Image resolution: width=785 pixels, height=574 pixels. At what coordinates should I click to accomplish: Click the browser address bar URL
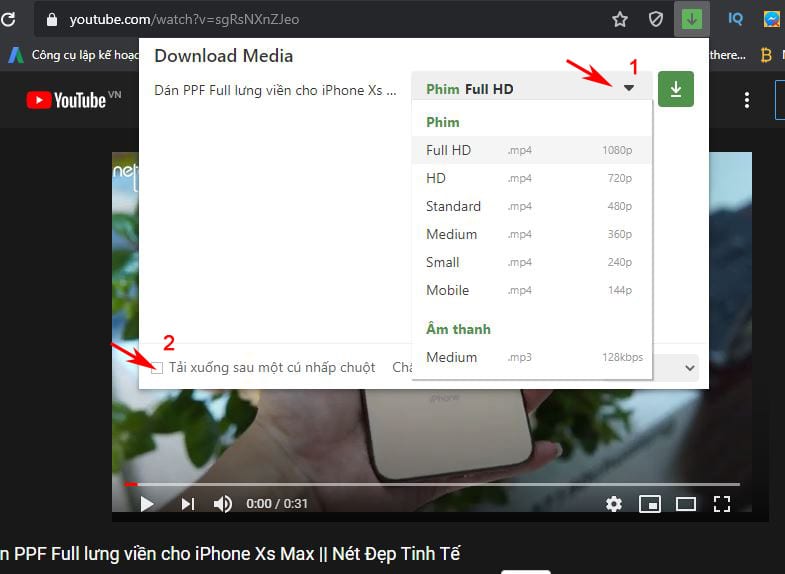185,19
